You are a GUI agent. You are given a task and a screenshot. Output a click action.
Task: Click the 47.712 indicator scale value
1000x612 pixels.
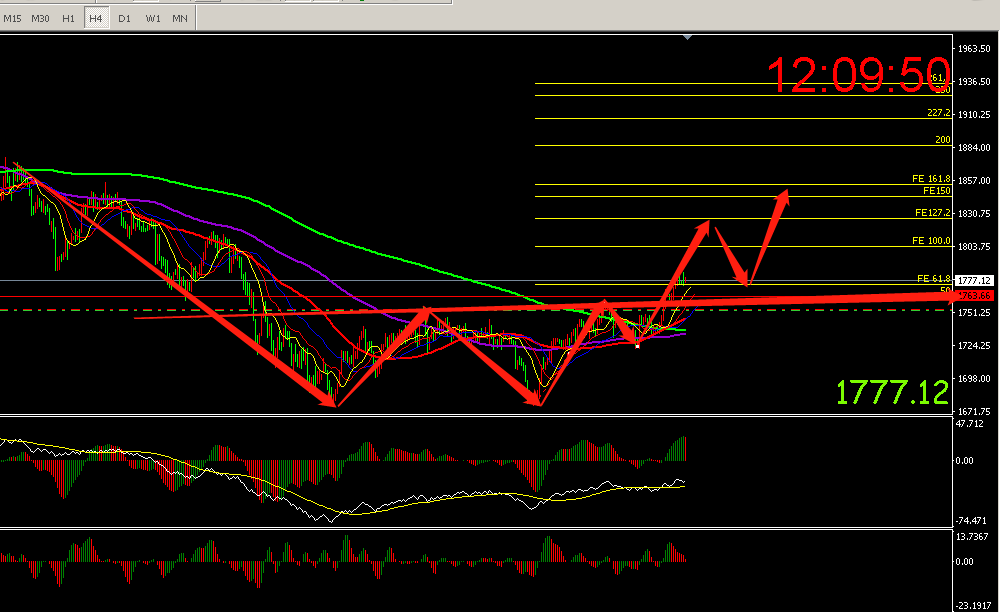[x=969, y=423]
